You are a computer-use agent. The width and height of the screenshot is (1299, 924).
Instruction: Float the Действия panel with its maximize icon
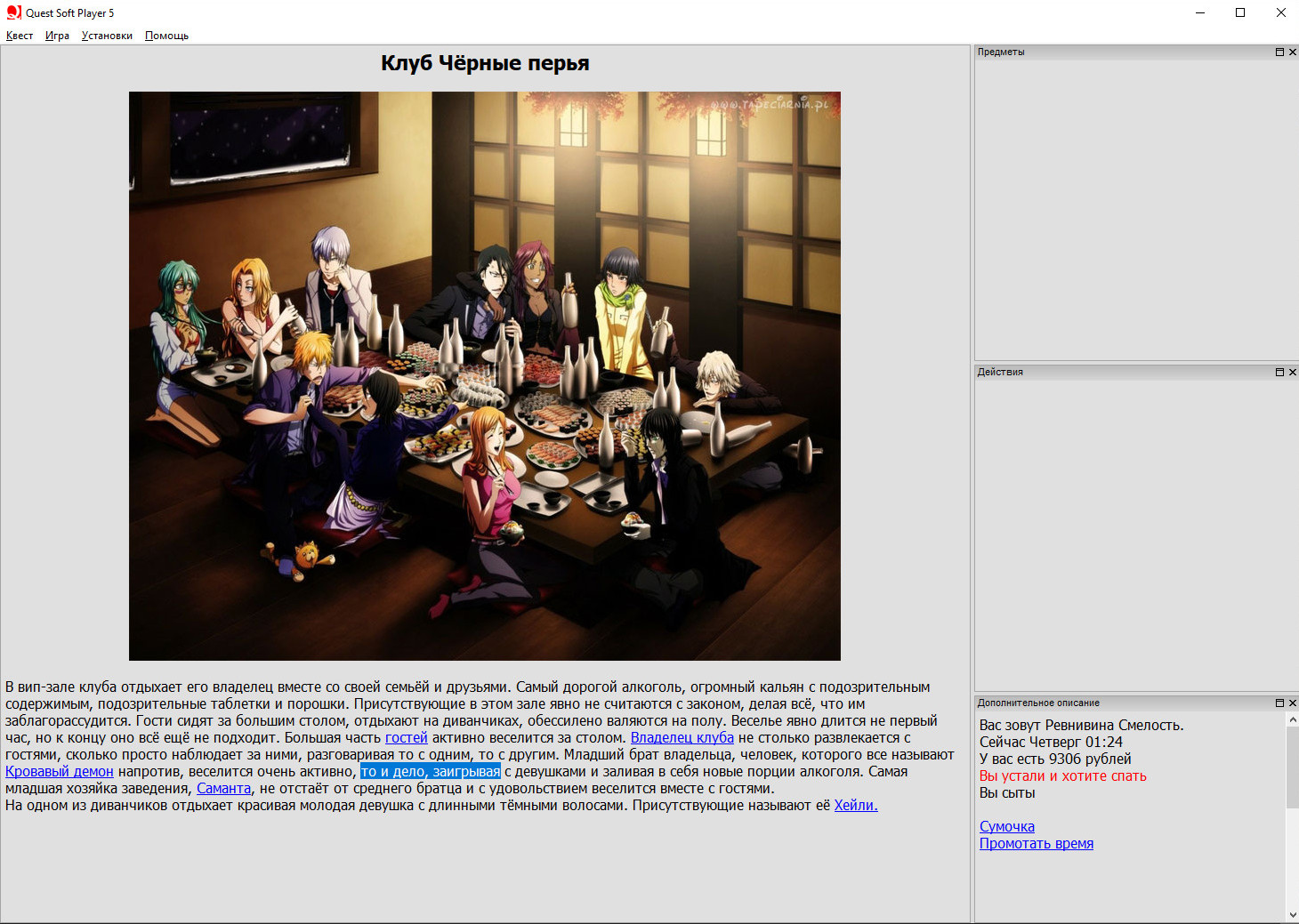point(1279,373)
